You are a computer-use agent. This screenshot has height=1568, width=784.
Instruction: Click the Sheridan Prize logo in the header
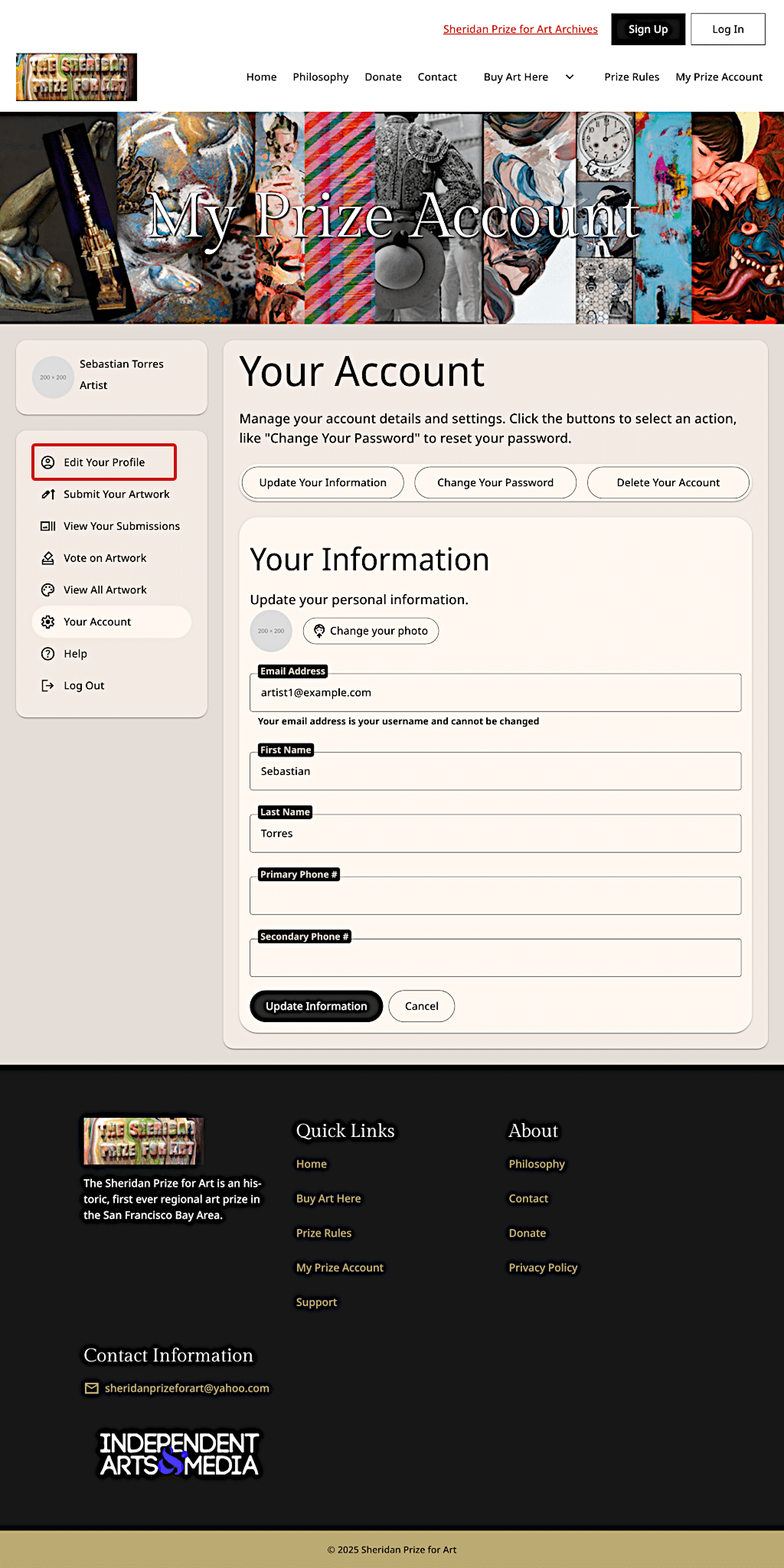pyautogui.click(x=77, y=77)
